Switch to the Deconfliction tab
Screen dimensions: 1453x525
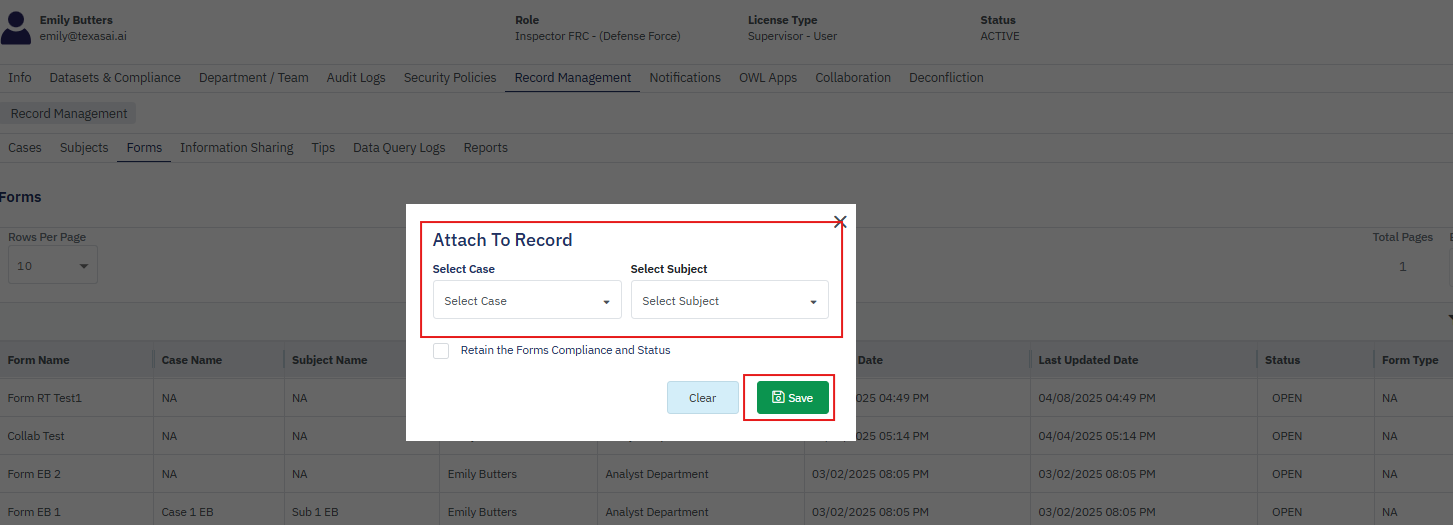946,78
